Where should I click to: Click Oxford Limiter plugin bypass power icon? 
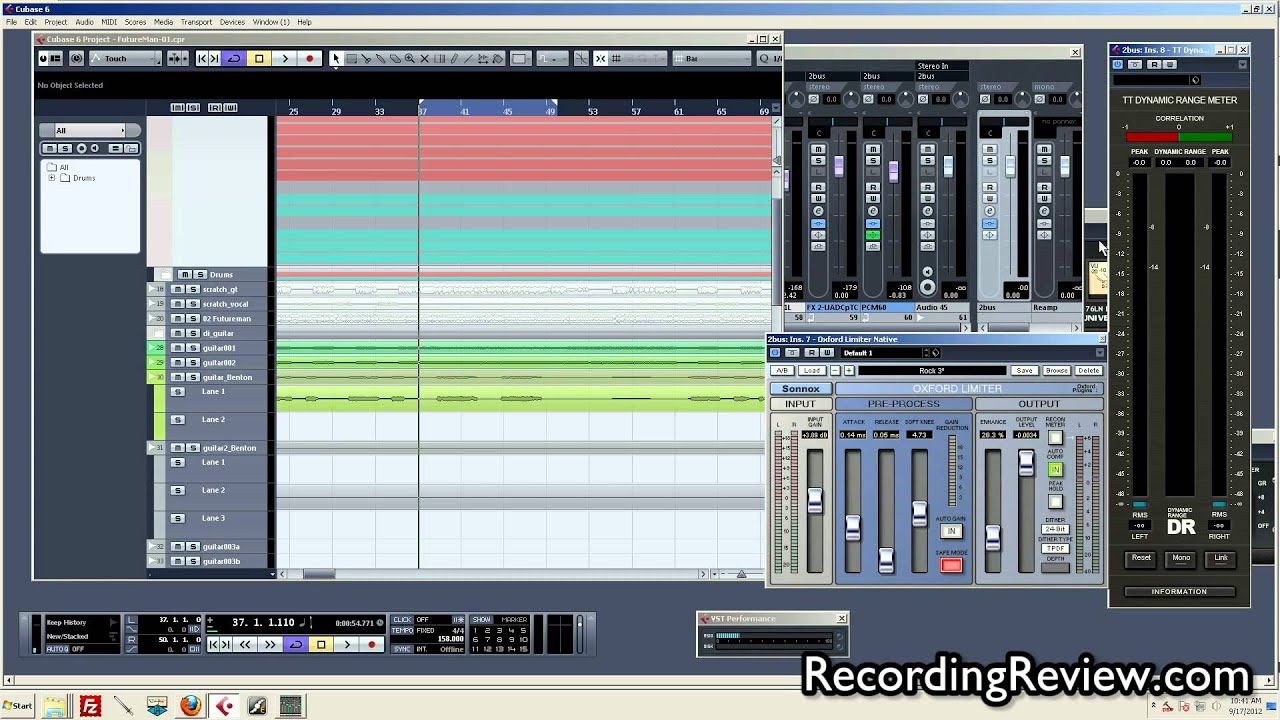point(775,353)
